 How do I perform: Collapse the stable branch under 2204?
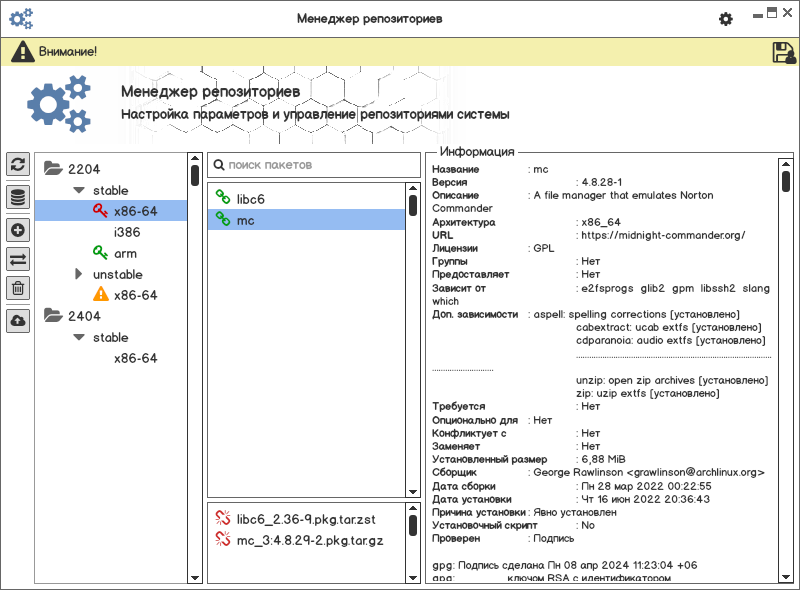pos(79,190)
